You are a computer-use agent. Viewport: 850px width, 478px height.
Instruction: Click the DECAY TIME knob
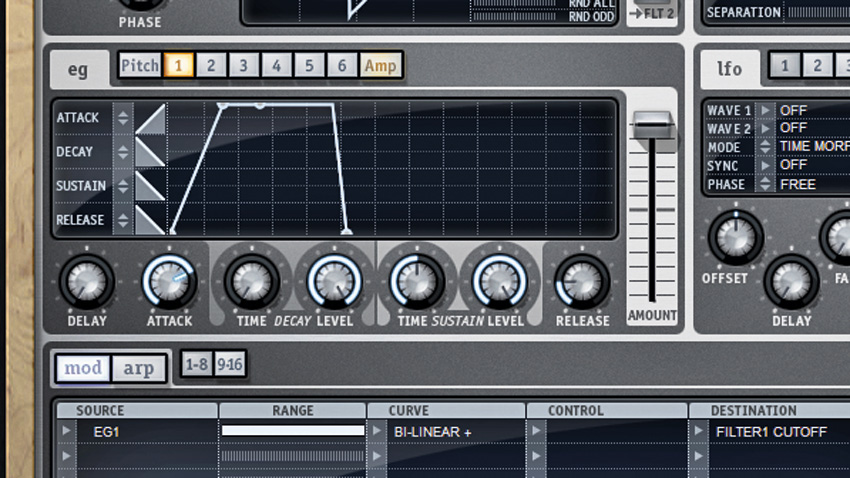tap(252, 282)
